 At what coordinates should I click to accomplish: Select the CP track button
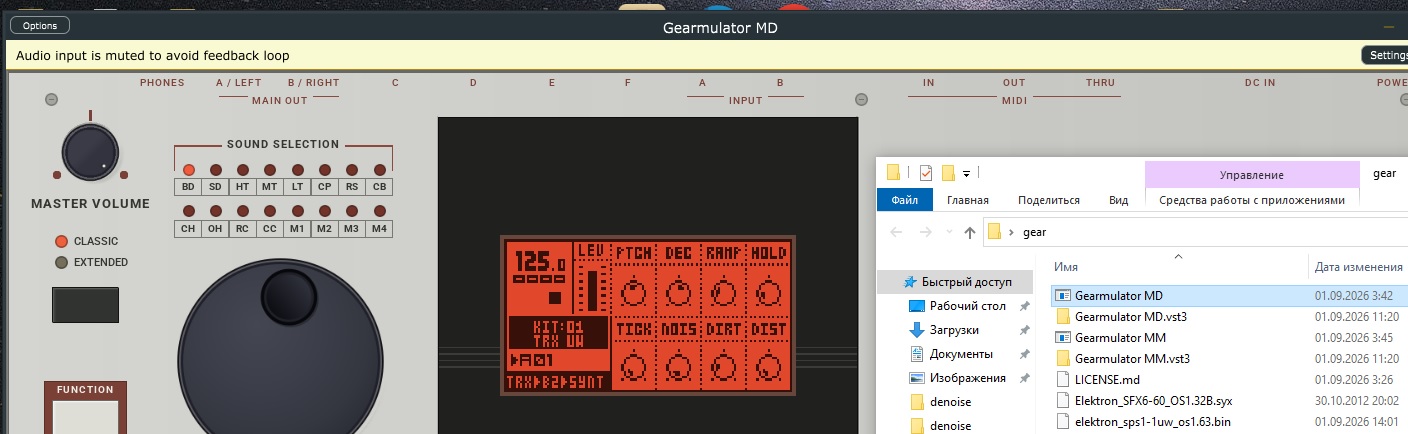325,187
